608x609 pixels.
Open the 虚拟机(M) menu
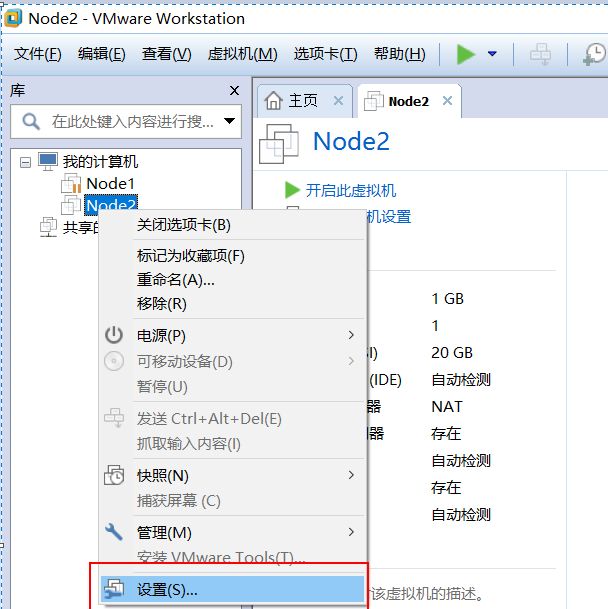(x=242, y=54)
